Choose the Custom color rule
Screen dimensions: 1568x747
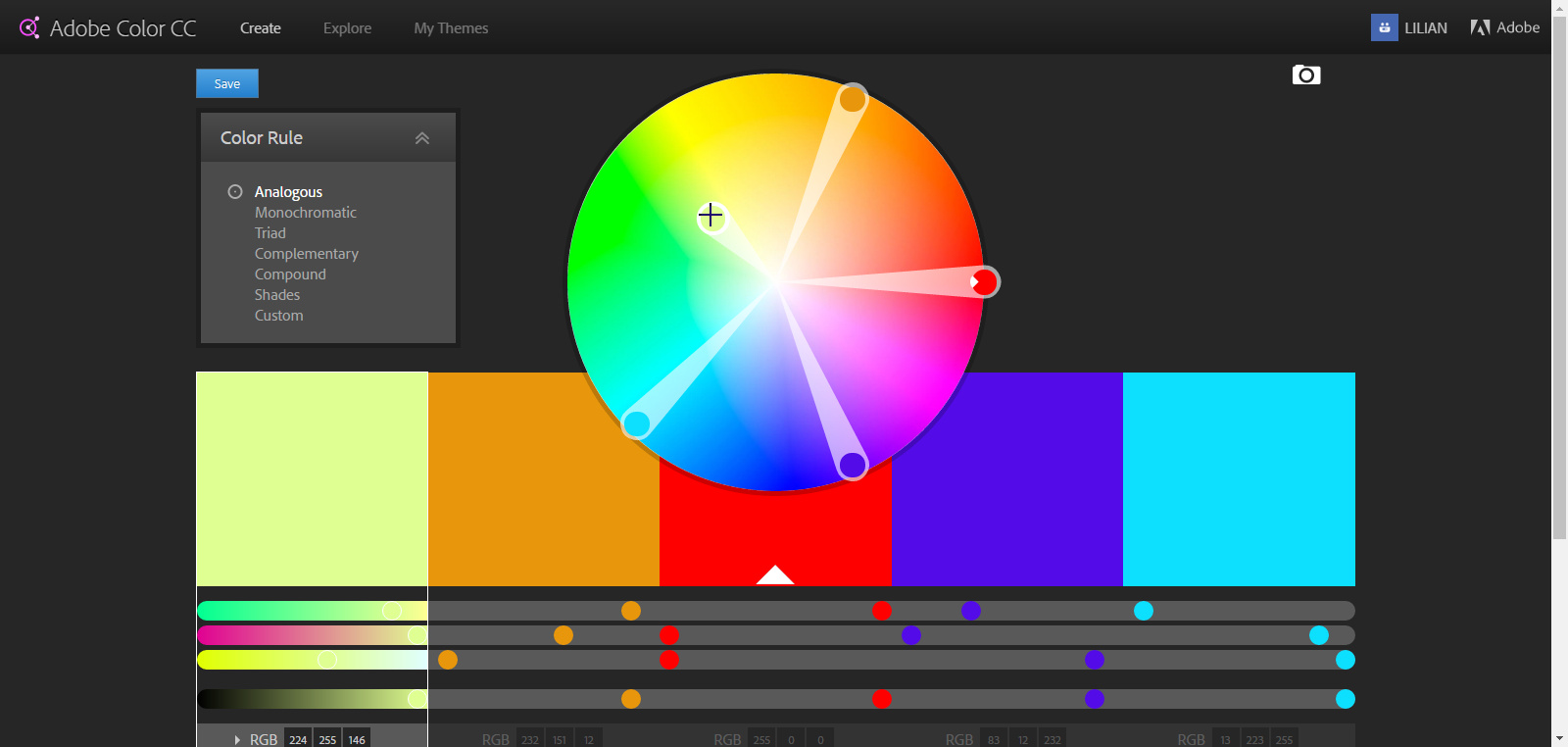click(279, 316)
